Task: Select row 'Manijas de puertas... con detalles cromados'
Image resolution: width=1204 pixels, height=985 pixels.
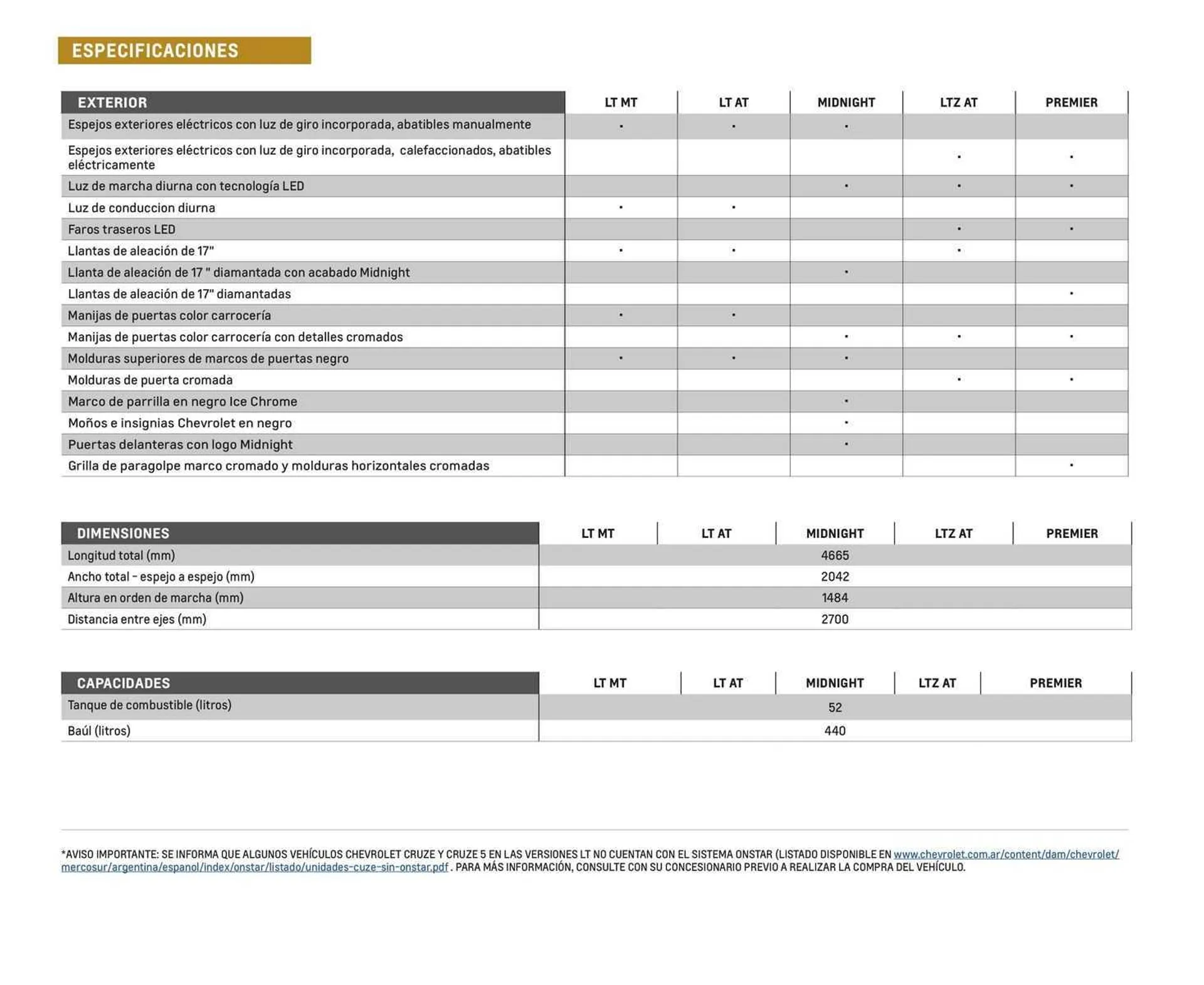Action: pos(594,337)
